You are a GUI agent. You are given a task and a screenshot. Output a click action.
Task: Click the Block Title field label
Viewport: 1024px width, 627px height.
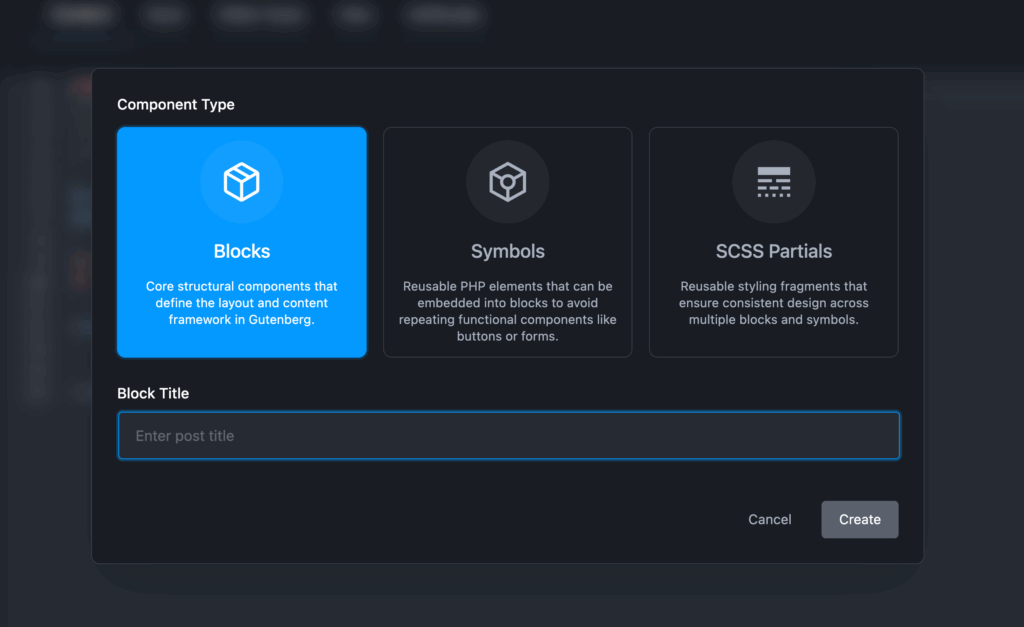tap(153, 393)
